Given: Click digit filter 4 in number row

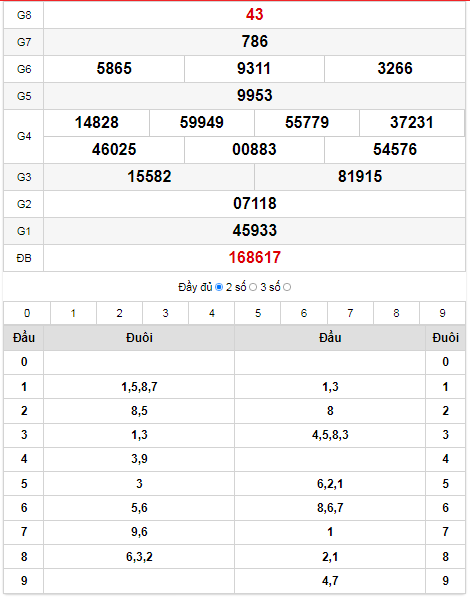Looking at the screenshot, I should 212,313.
